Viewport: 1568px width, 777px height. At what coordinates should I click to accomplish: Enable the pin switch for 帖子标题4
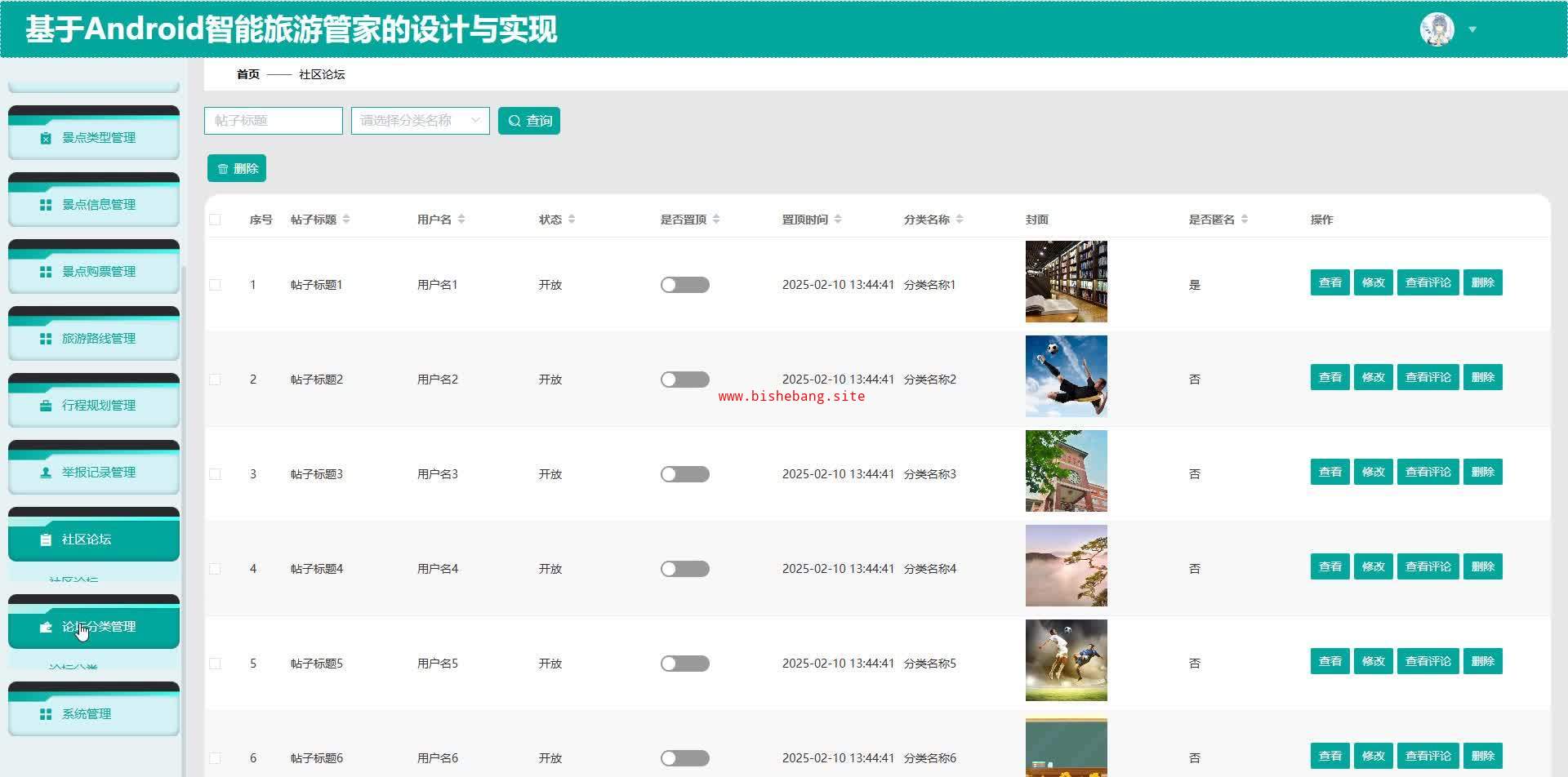point(684,569)
